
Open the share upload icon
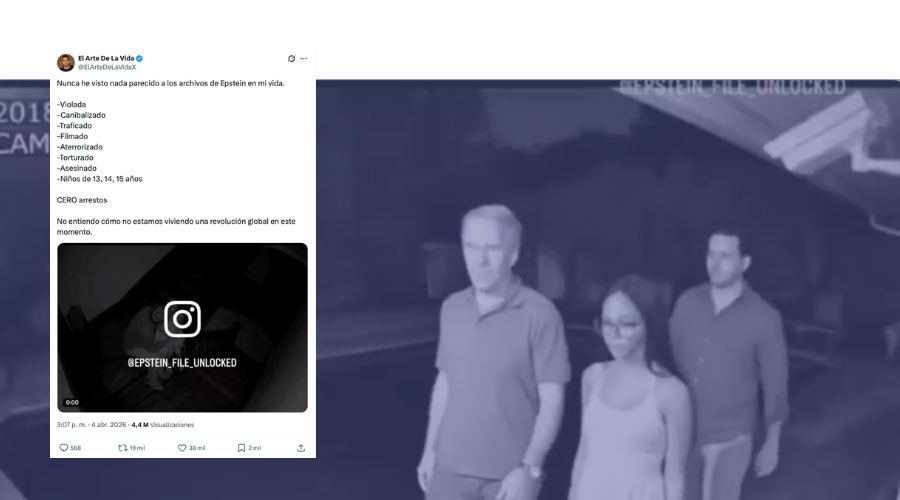click(x=301, y=448)
